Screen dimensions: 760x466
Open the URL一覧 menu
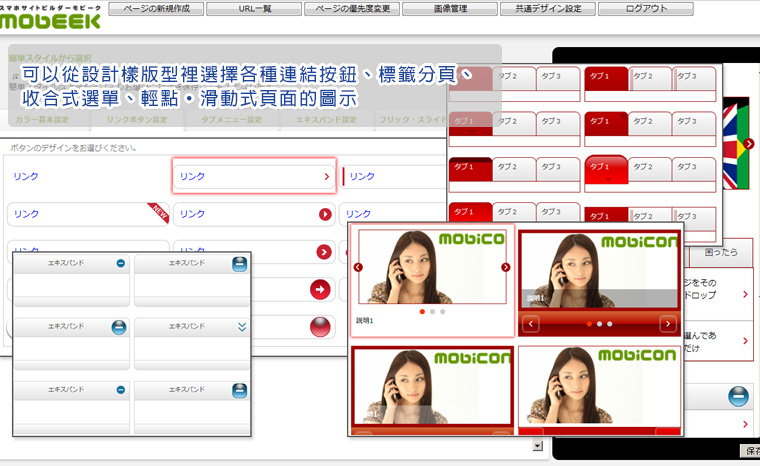(x=254, y=9)
